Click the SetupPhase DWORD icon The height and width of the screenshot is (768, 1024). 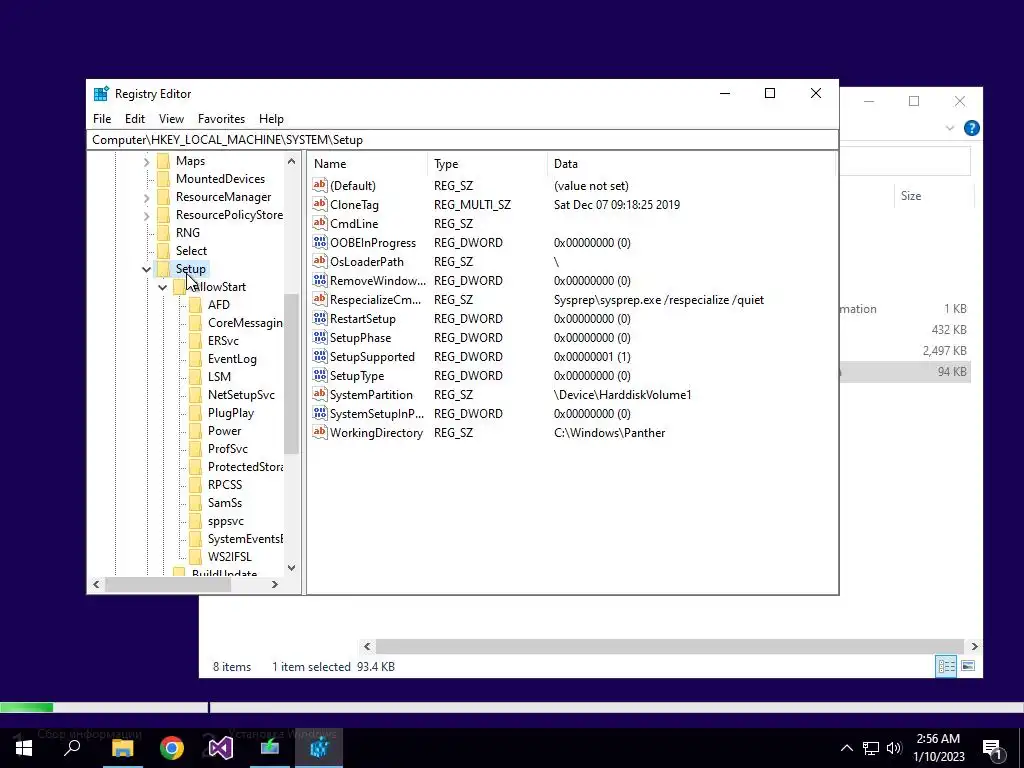click(319, 337)
